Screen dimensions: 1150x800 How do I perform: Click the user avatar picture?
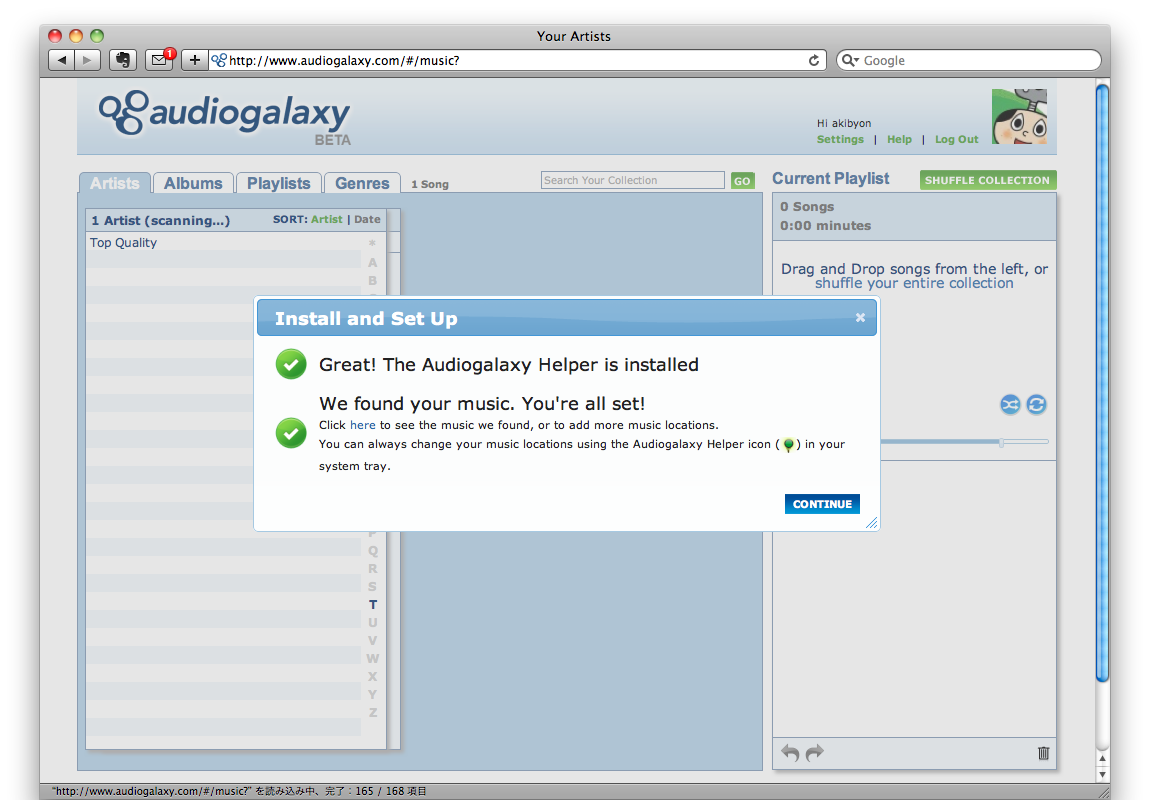coord(1019,117)
